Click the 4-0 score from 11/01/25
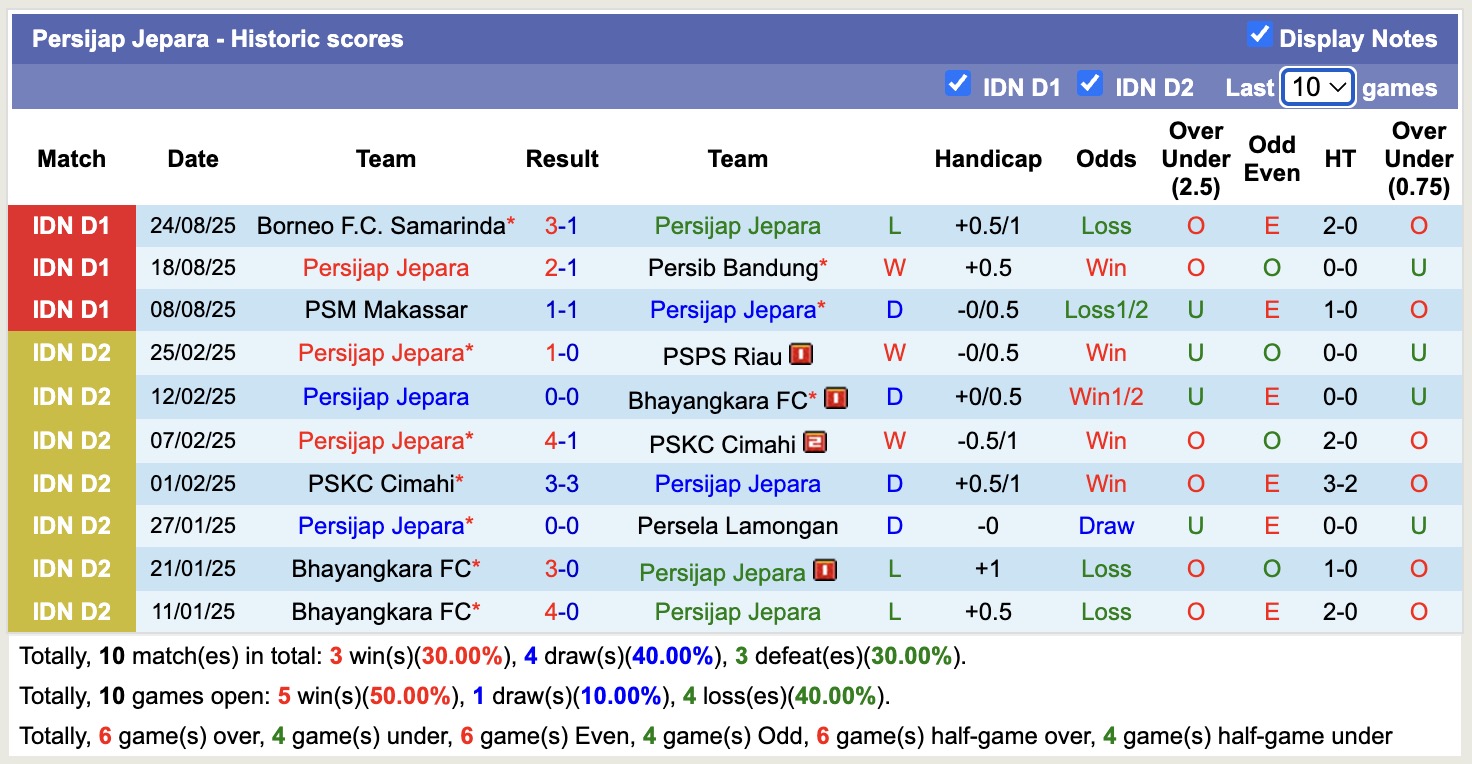The image size is (1472, 764). 562,612
